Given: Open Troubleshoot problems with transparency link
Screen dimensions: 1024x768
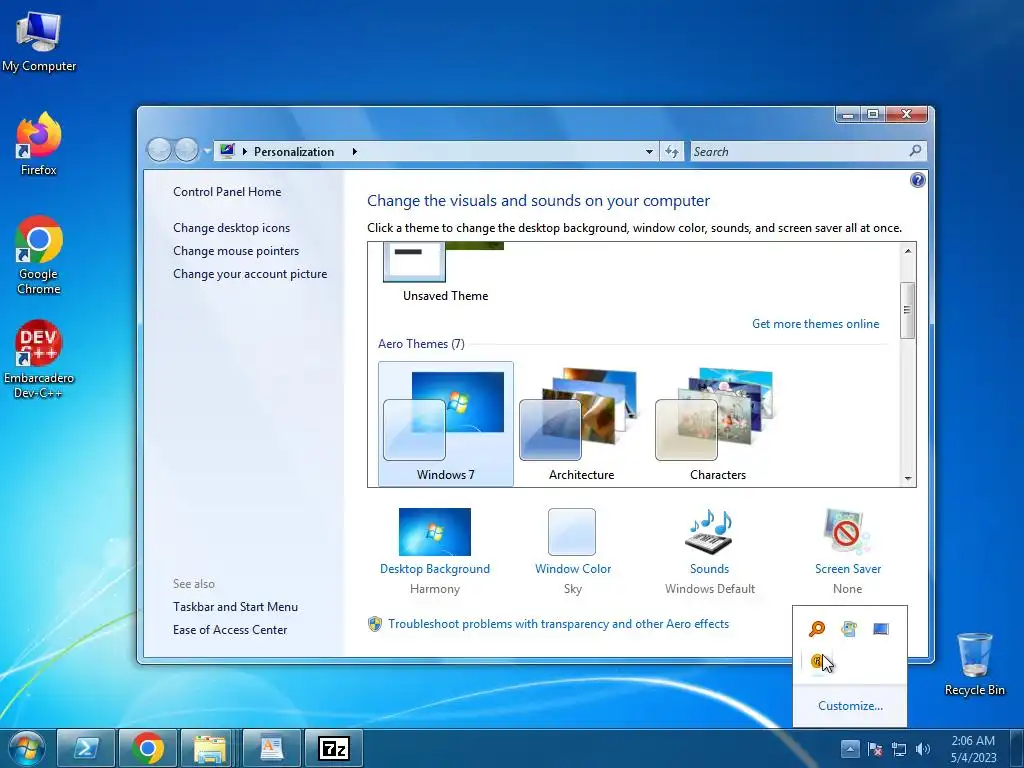Looking at the screenshot, I should (x=558, y=624).
